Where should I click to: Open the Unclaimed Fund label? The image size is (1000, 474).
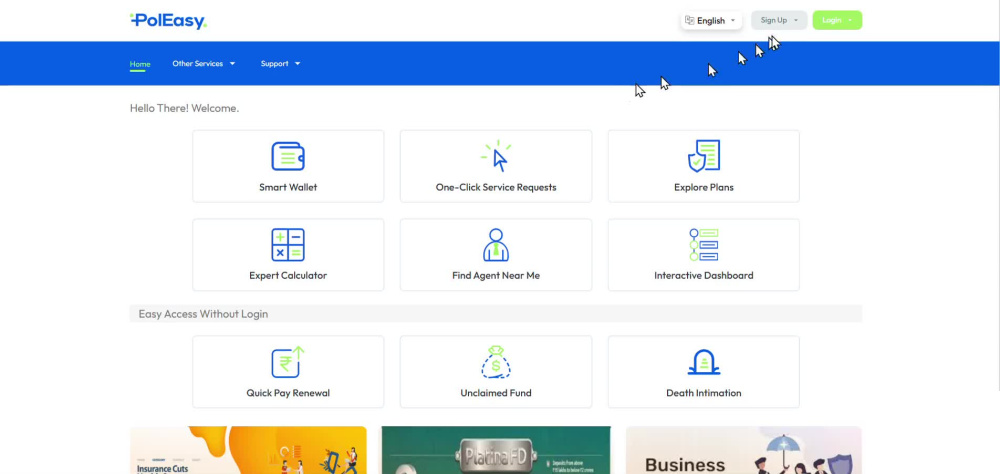pyautogui.click(x=496, y=393)
